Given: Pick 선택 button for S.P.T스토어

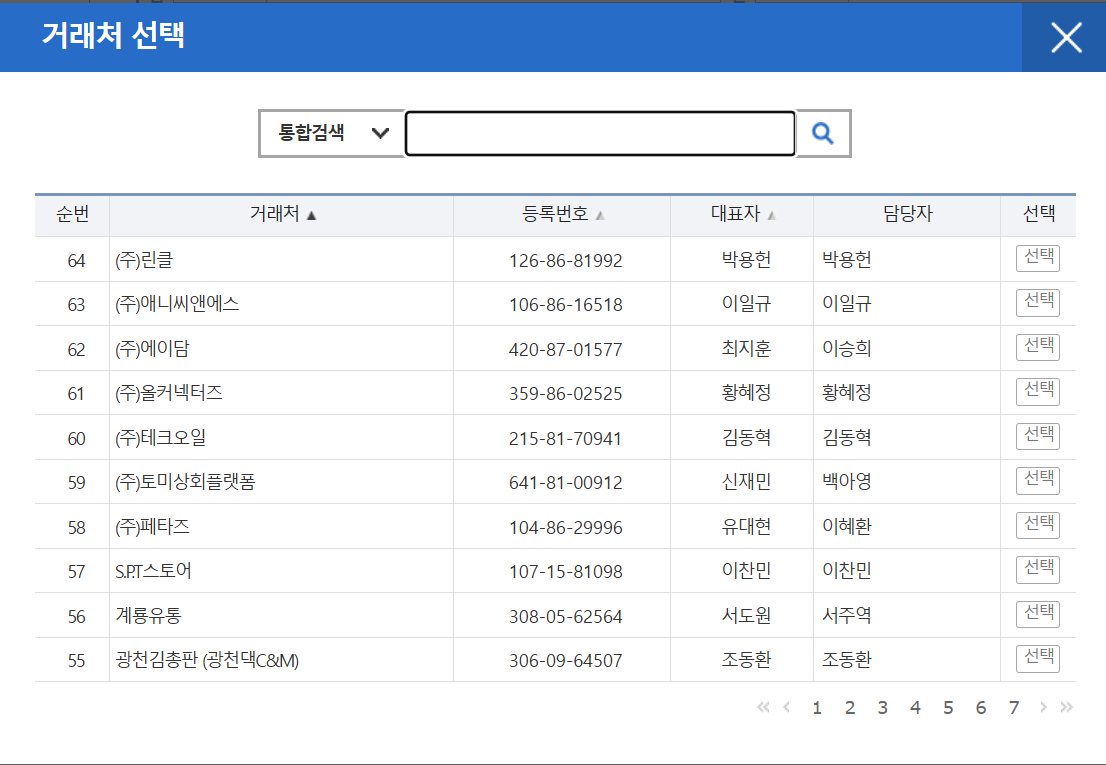Looking at the screenshot, I should coord(1038,569).
